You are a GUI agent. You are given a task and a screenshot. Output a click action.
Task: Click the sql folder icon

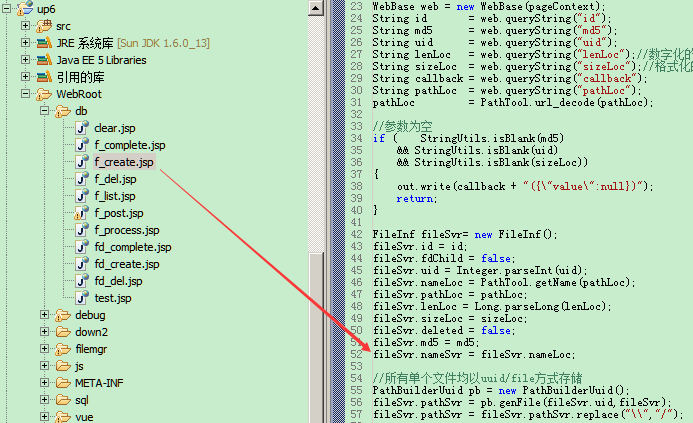(x=63, y=400)
